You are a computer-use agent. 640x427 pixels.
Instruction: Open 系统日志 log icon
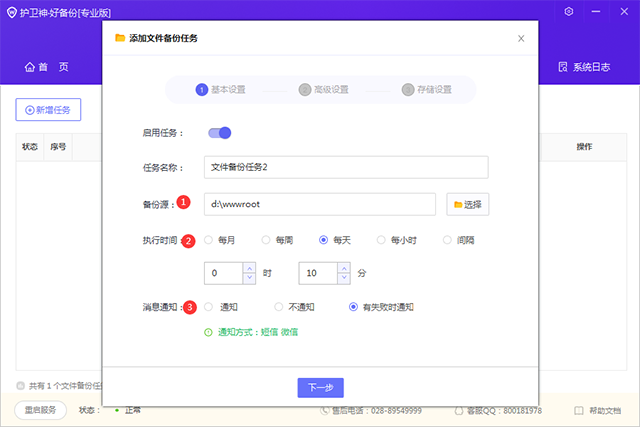pos(563,67)
